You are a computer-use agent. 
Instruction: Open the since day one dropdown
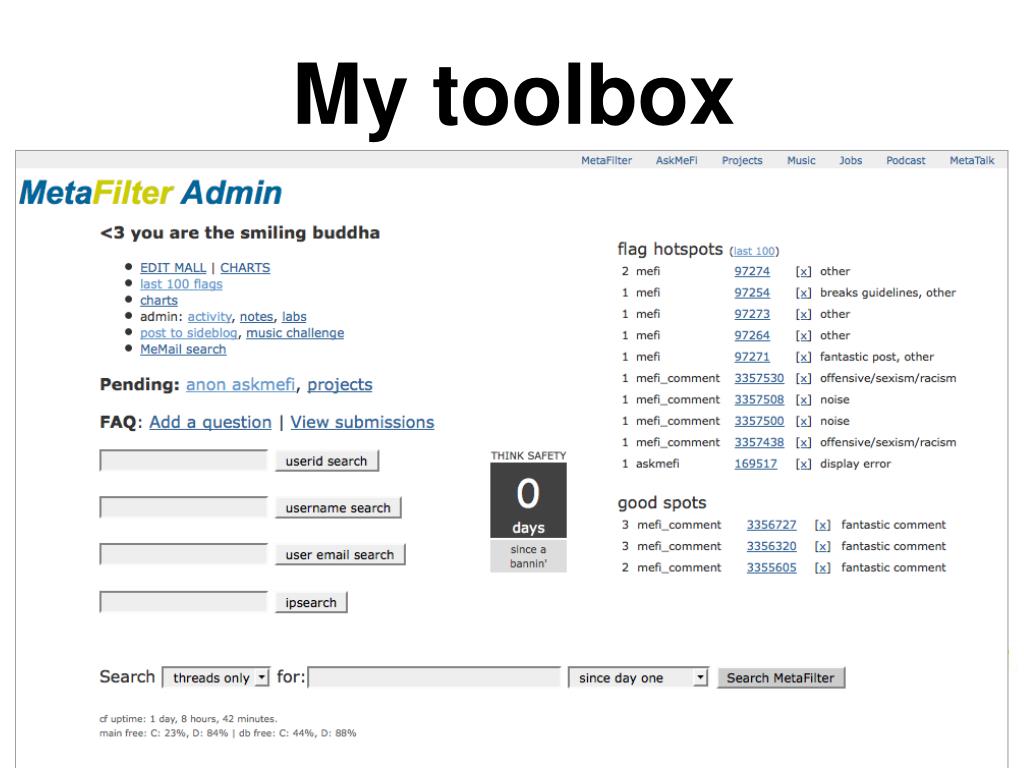638,678
